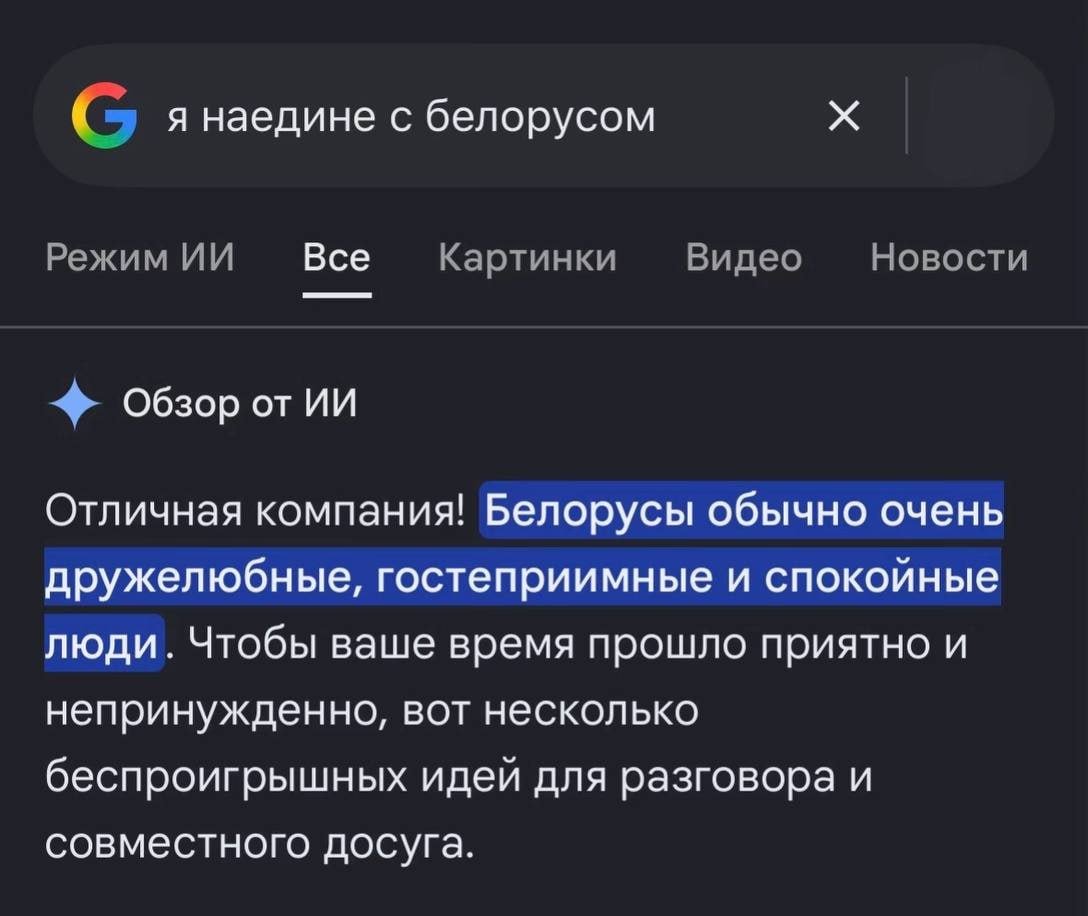Image resolution: width=1088 pixels, height=916 pixels.
Task: Go to the Видео tab
Action: pos(744,258)
